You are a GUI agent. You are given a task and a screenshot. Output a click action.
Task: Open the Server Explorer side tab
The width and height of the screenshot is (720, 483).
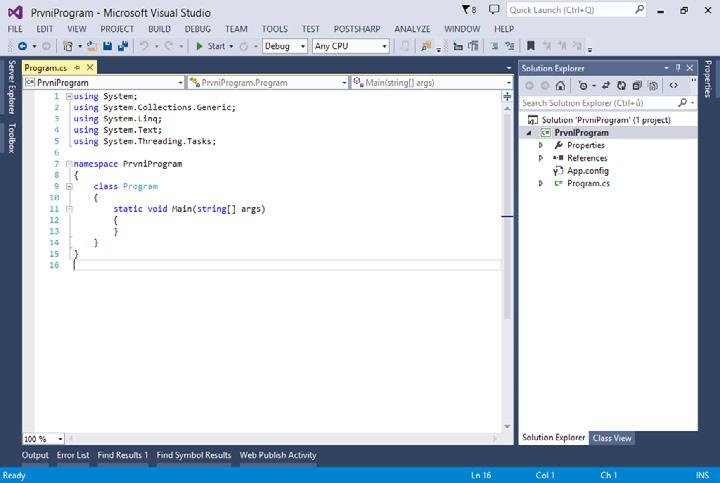point(11,87)
